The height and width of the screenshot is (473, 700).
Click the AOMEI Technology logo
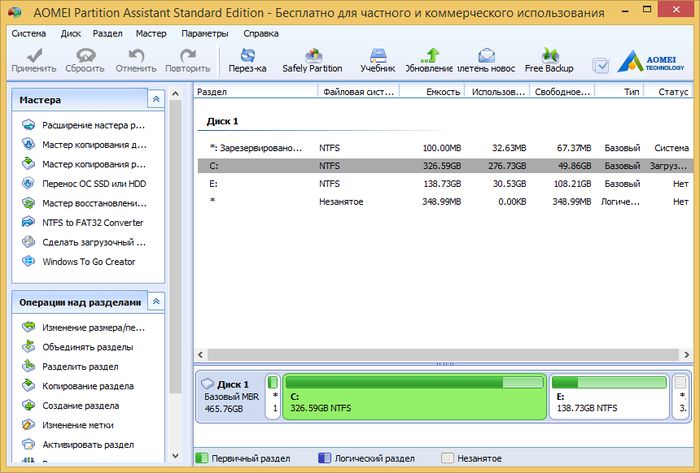coord(651,62)
